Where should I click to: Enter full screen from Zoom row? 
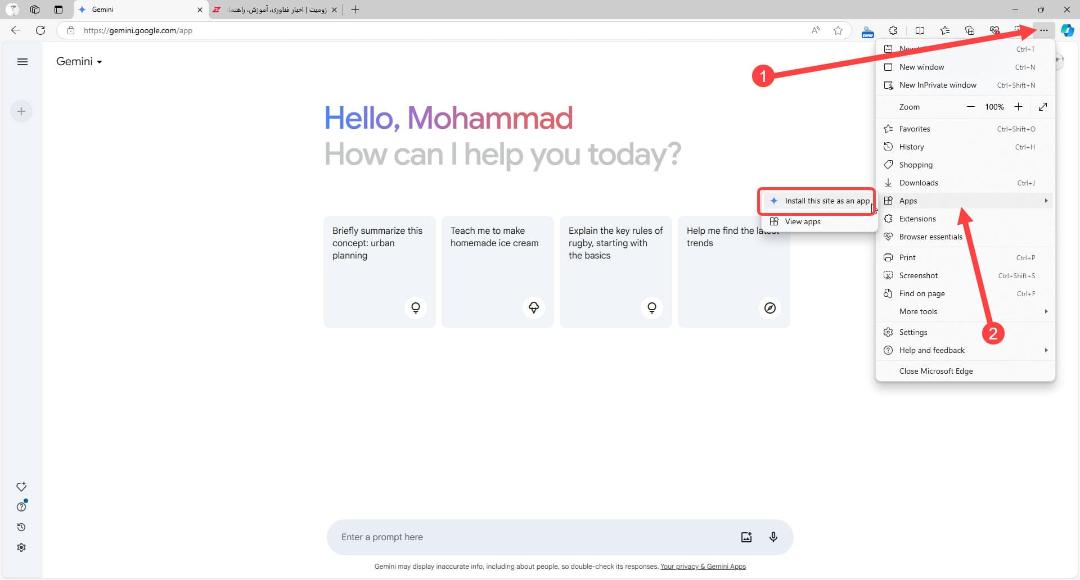pos(1043,107)
